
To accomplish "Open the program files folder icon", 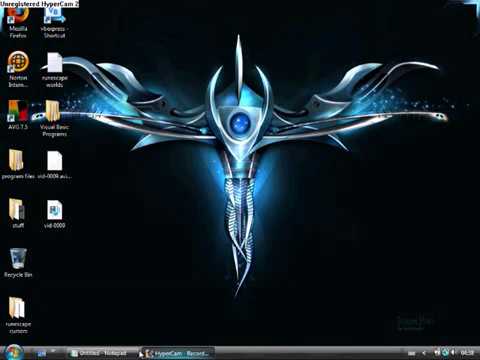I will click(x=18, y=164).
